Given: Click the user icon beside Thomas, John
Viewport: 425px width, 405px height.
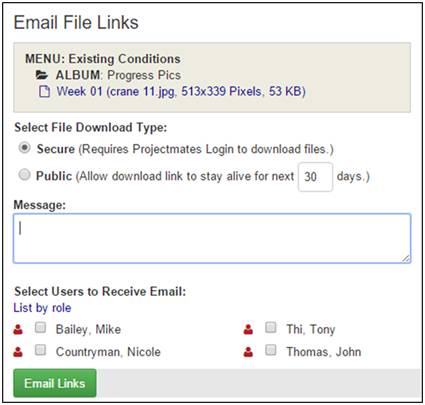Looking at the screenshot, I should tap(248, 352).
